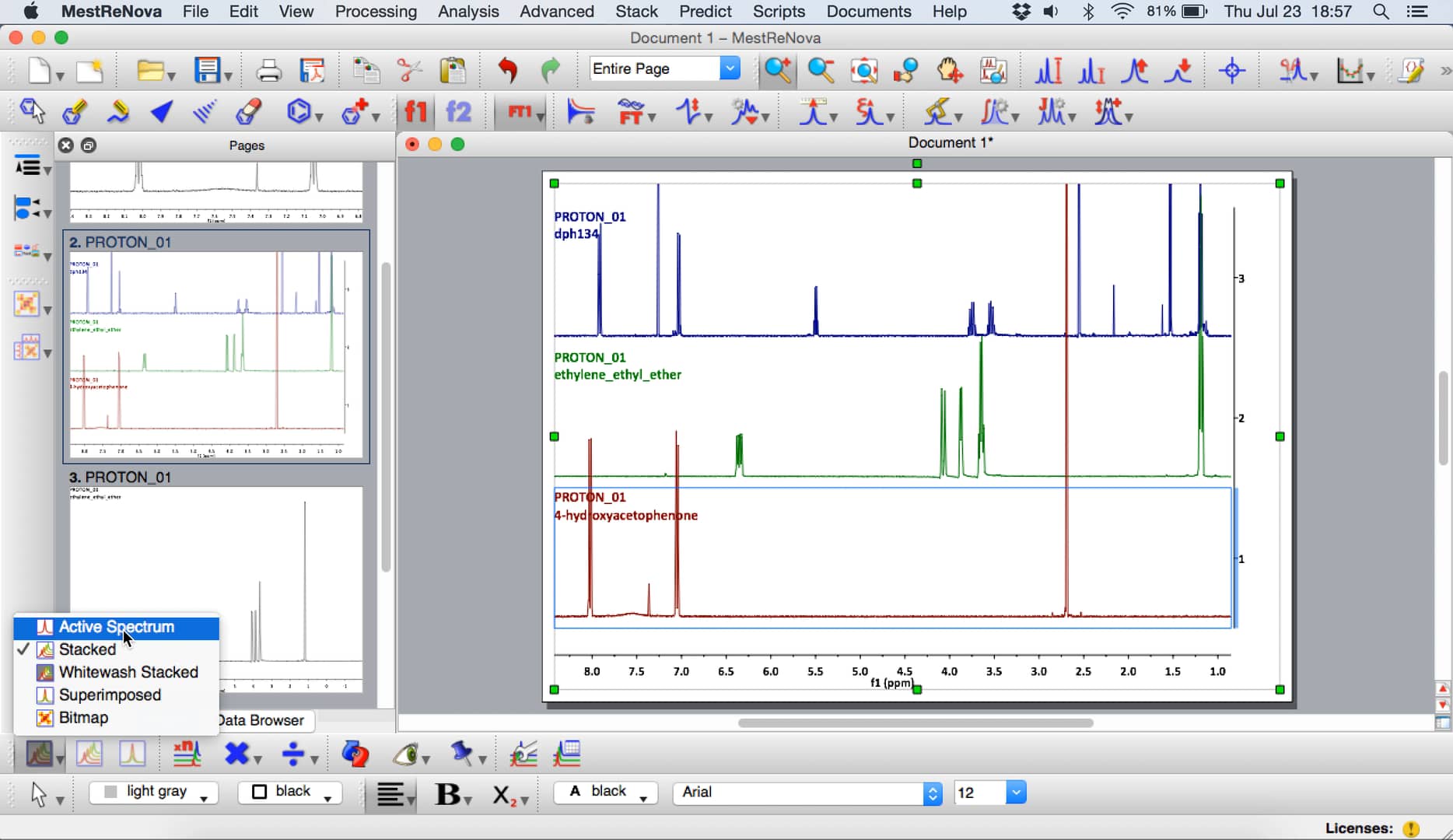
Task: Open the Arial font family dropdown
Action: pos(933,793)
